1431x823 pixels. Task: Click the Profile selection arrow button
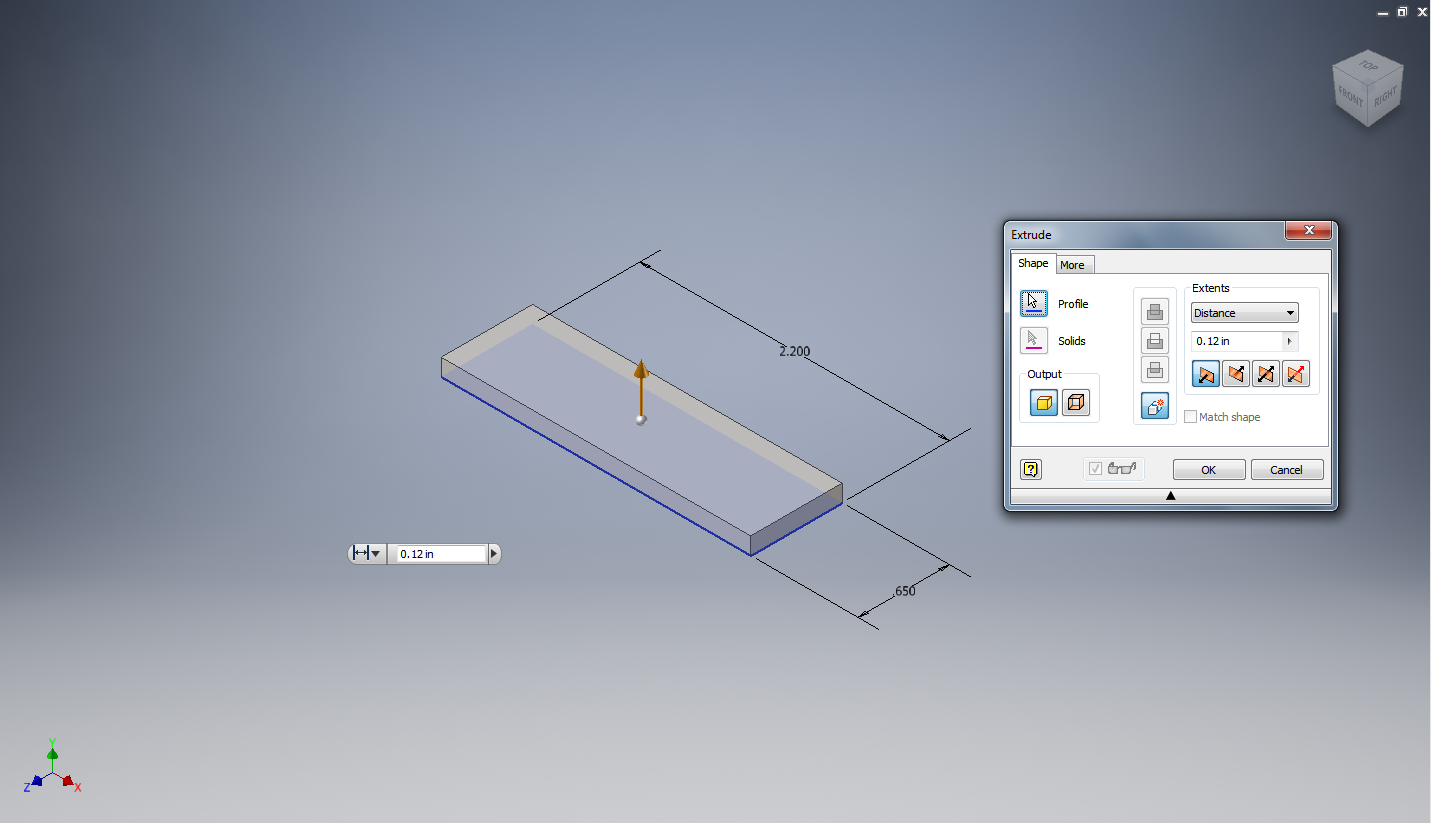click(x=1034, y=303)
